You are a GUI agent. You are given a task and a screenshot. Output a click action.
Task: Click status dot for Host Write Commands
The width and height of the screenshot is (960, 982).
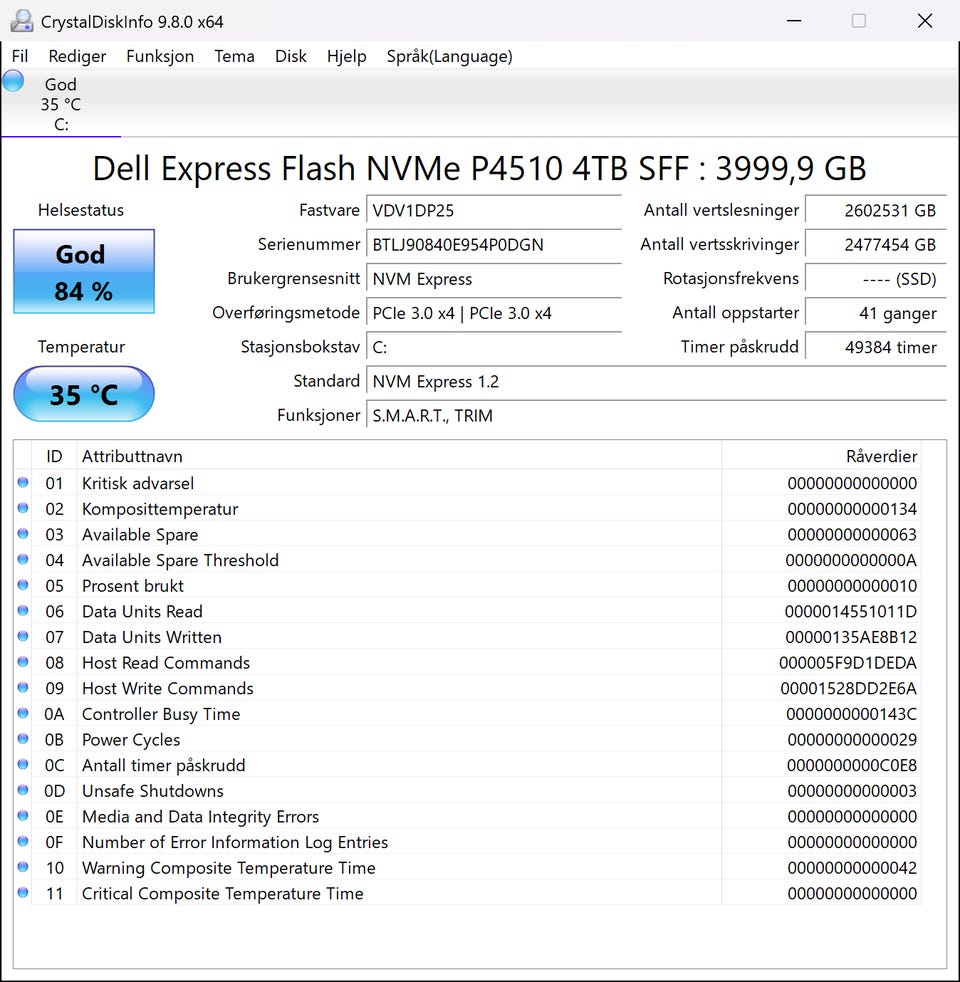point(23,688)
